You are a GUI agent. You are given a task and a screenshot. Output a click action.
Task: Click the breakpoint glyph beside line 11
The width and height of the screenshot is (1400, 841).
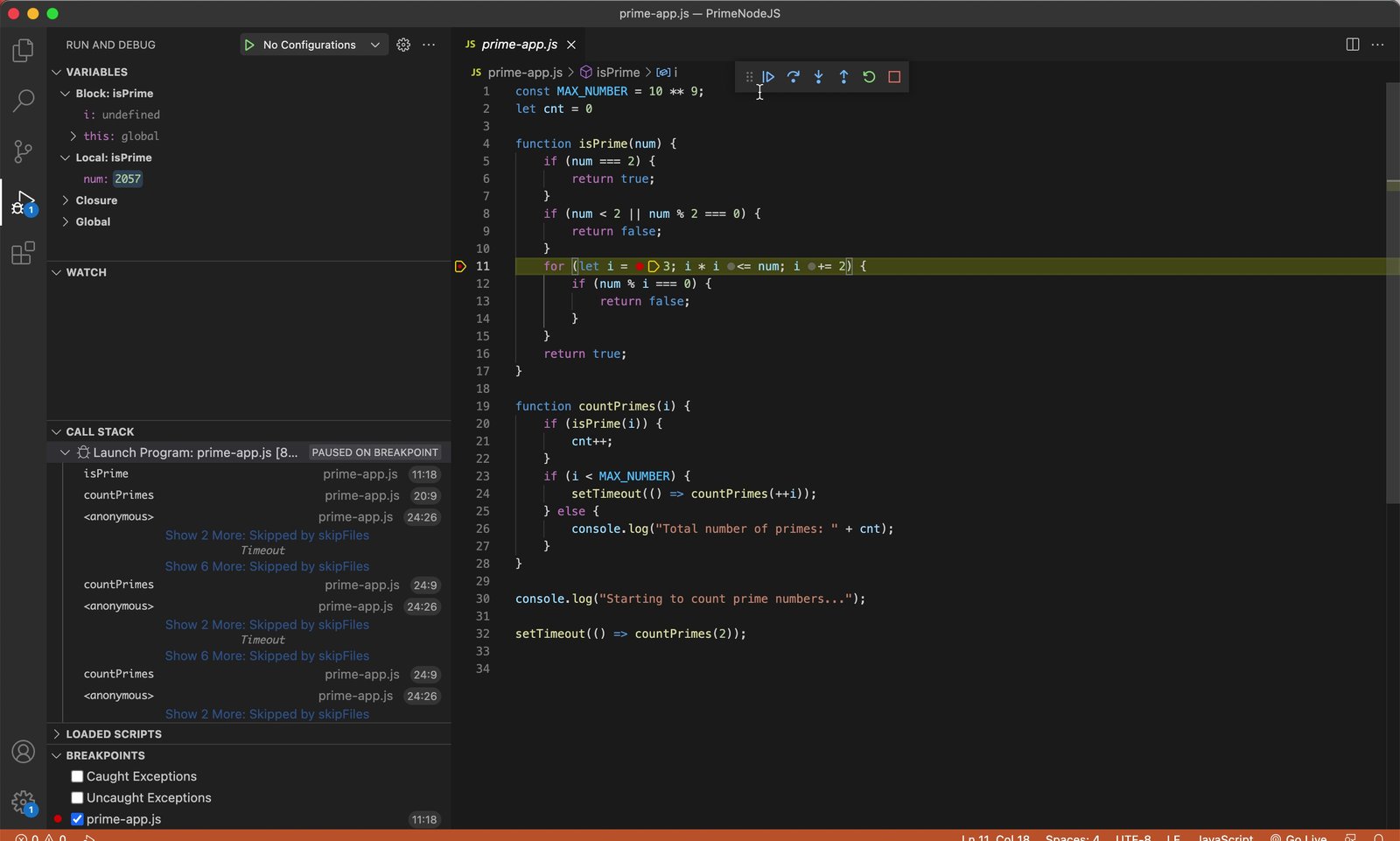click(460, 266)
